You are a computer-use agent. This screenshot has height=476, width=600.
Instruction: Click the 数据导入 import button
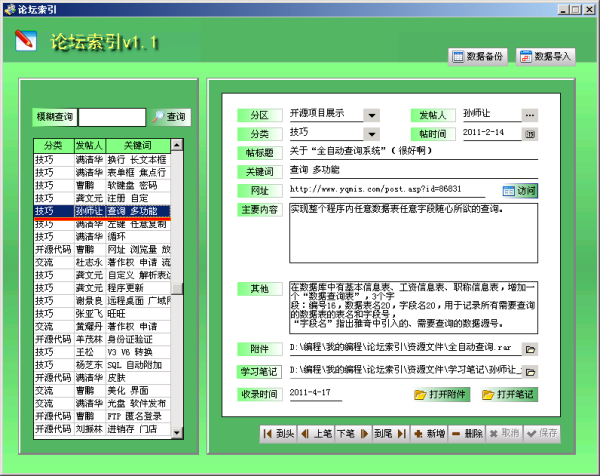(546, 57)
